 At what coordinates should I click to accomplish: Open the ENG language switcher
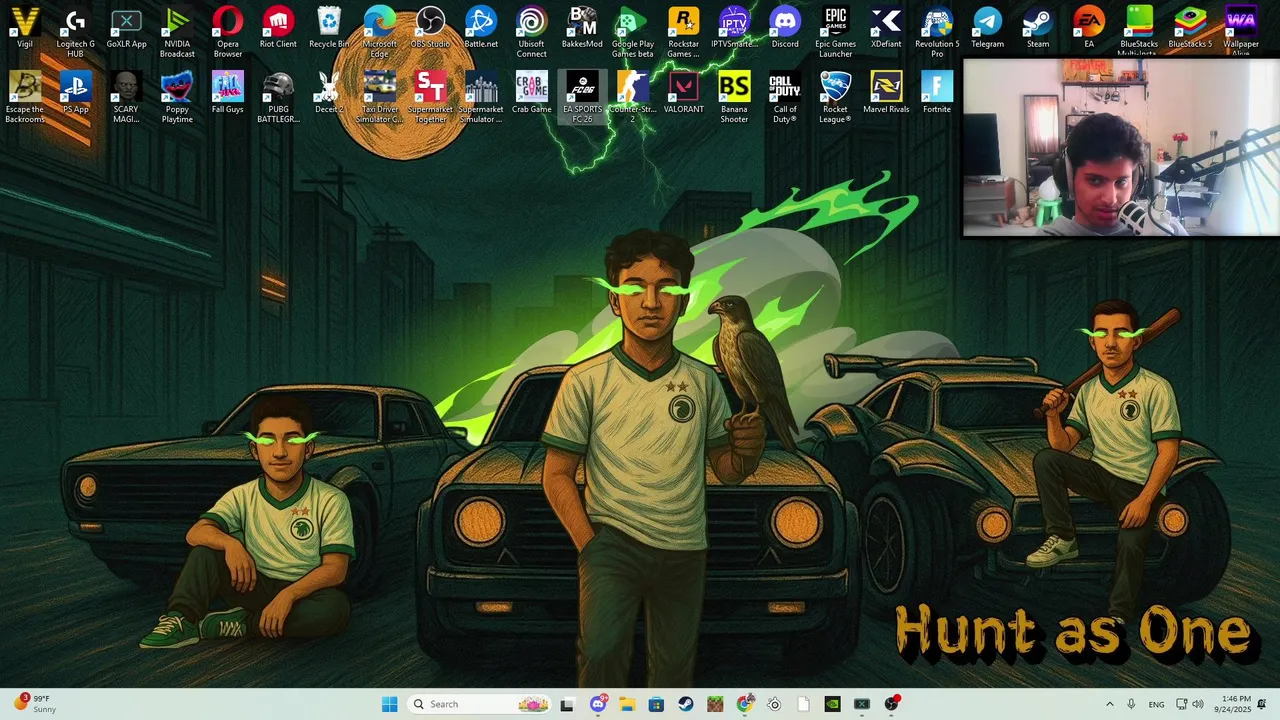pos(1156,704)
